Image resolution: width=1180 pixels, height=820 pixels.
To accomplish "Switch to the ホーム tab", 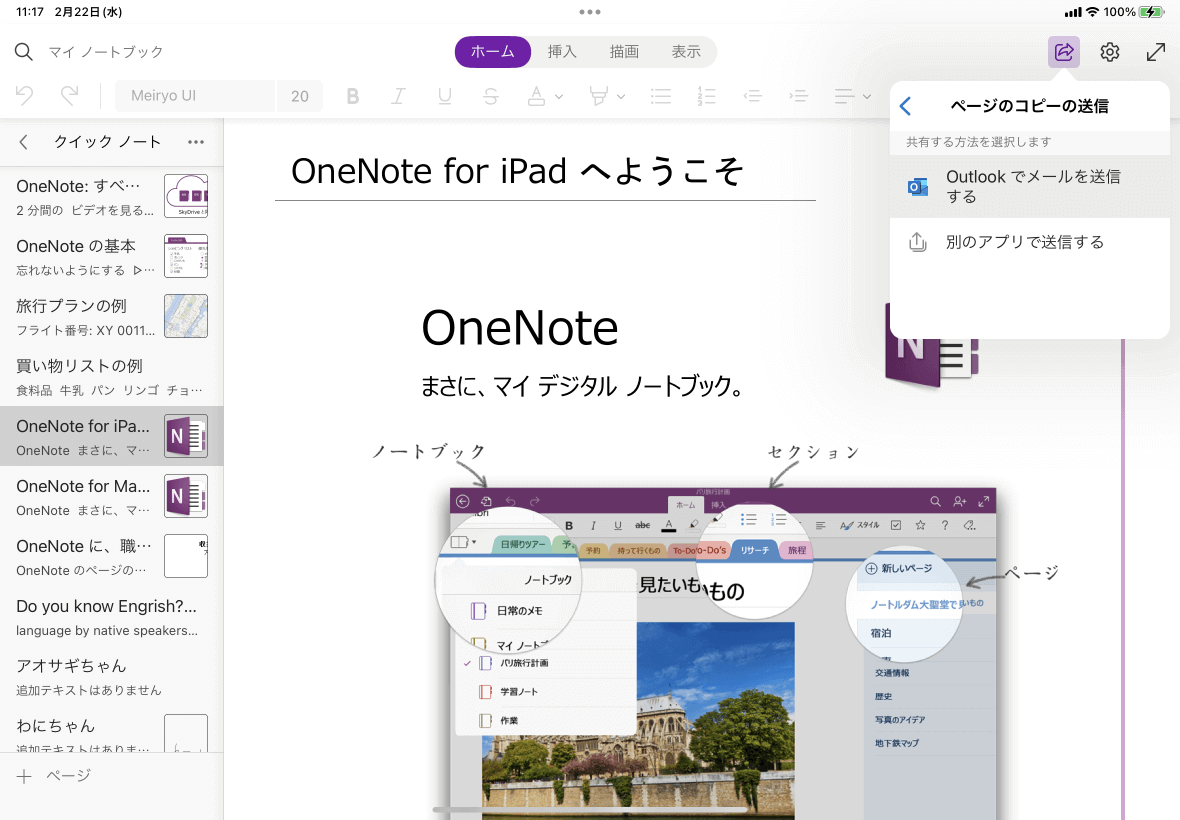I will click(x=493, y=52).
